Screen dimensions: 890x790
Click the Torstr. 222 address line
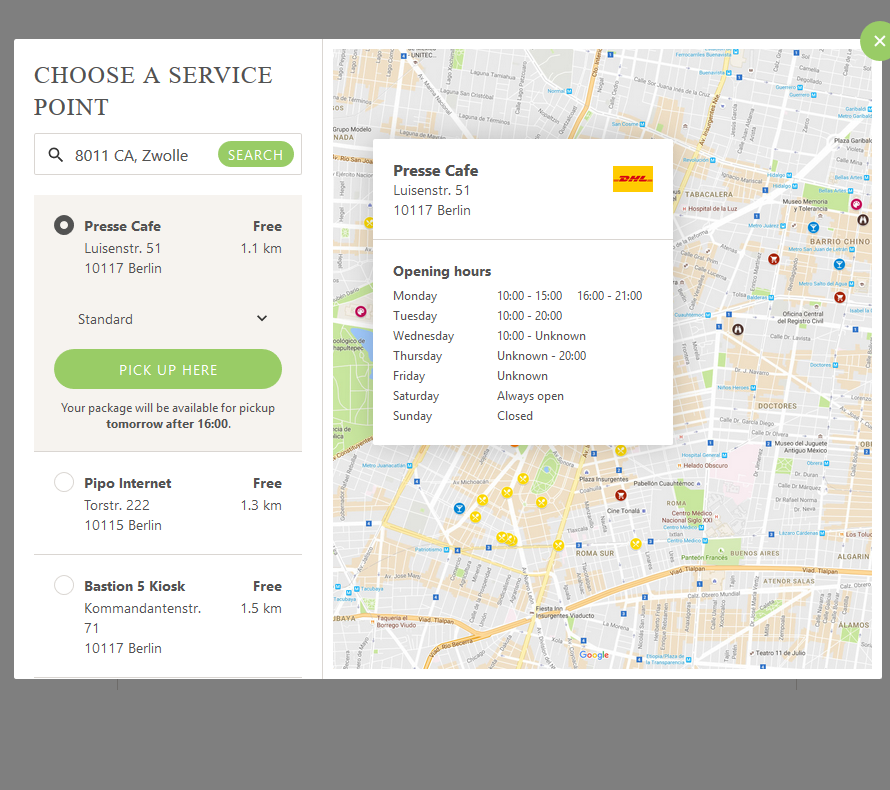(x=117, y=505)
